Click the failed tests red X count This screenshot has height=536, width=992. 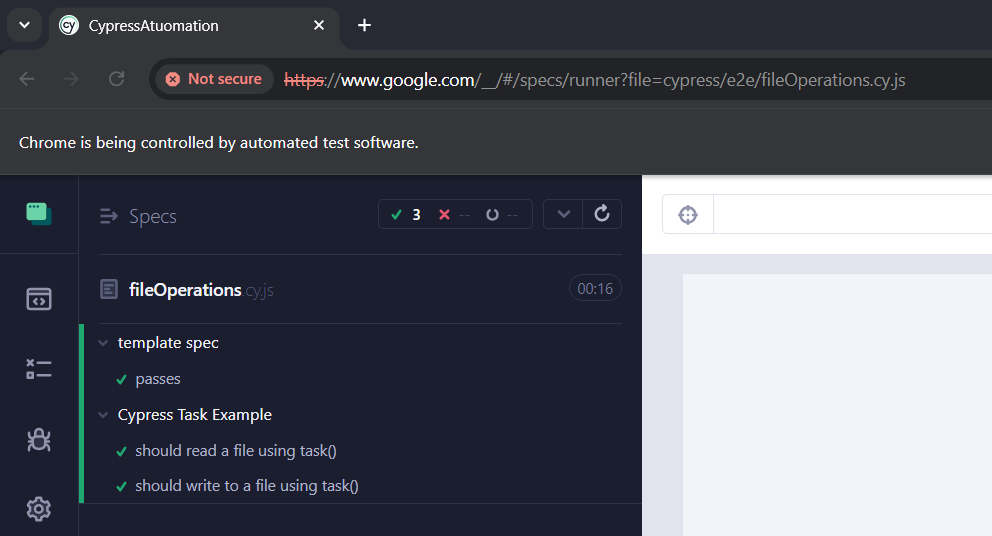pos(454,215)
